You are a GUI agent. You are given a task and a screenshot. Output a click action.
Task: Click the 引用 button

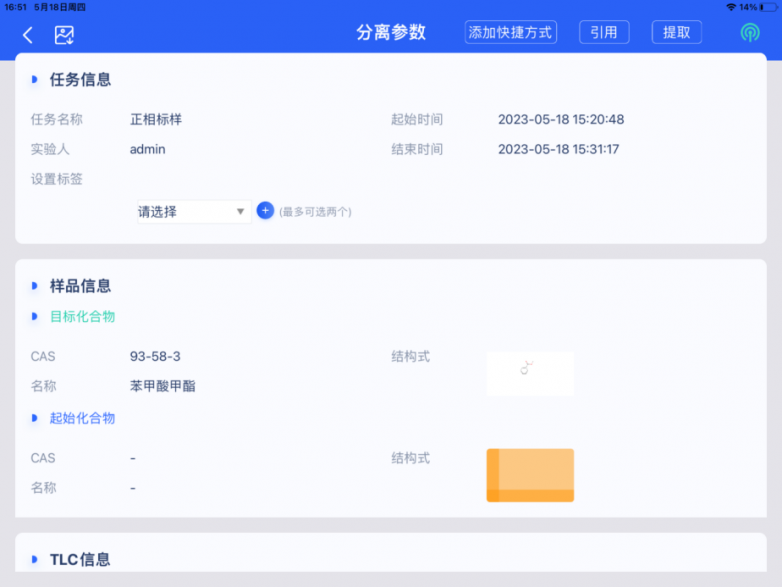click(604, 32)
